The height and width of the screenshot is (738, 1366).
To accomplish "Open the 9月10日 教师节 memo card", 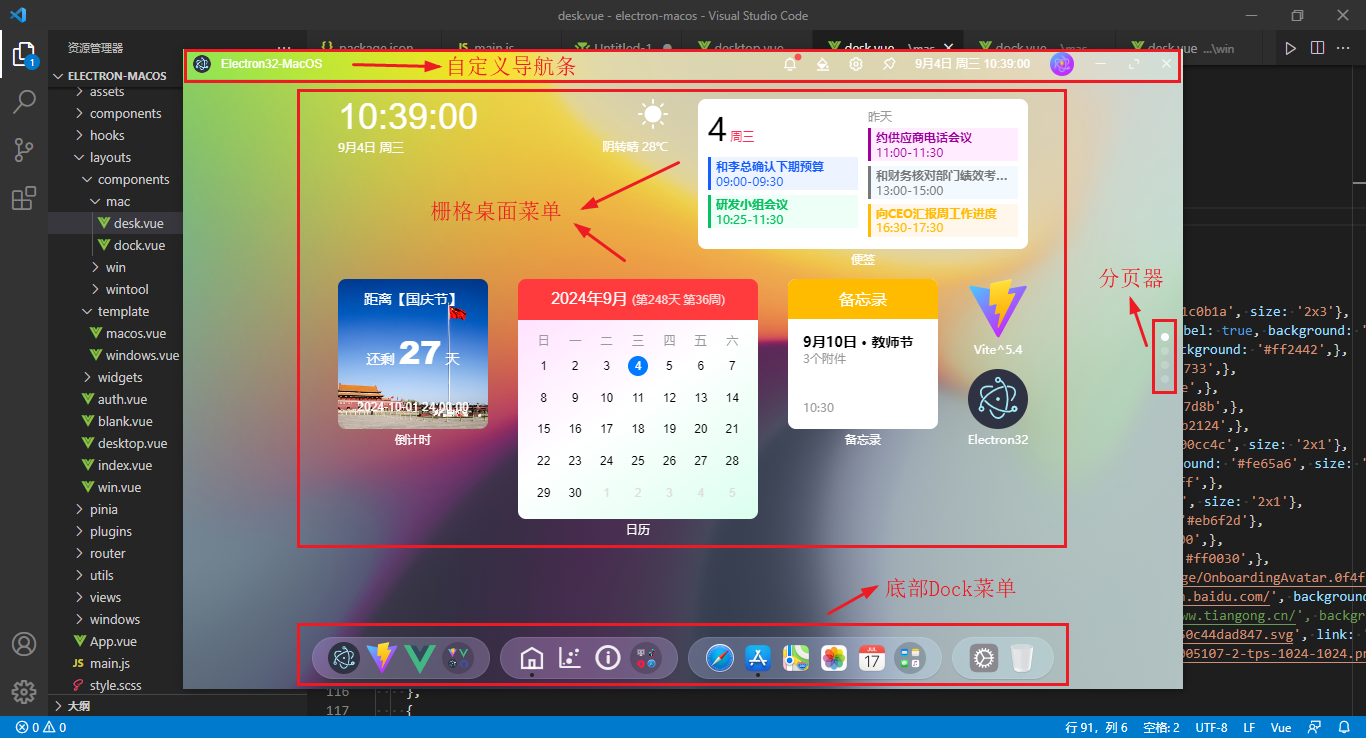I will click(x=863, y=354).
